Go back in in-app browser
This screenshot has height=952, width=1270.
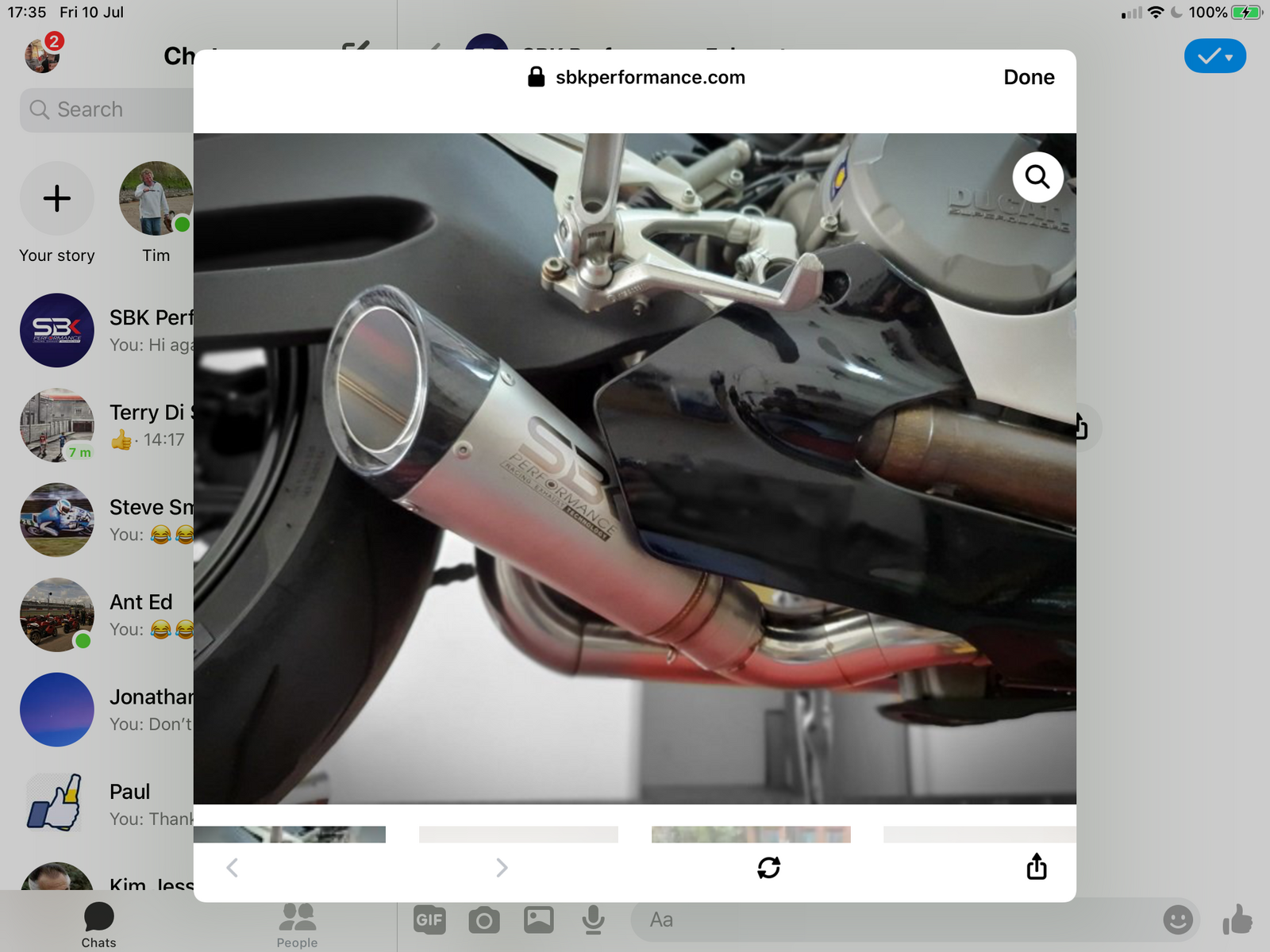click(233, 868)
